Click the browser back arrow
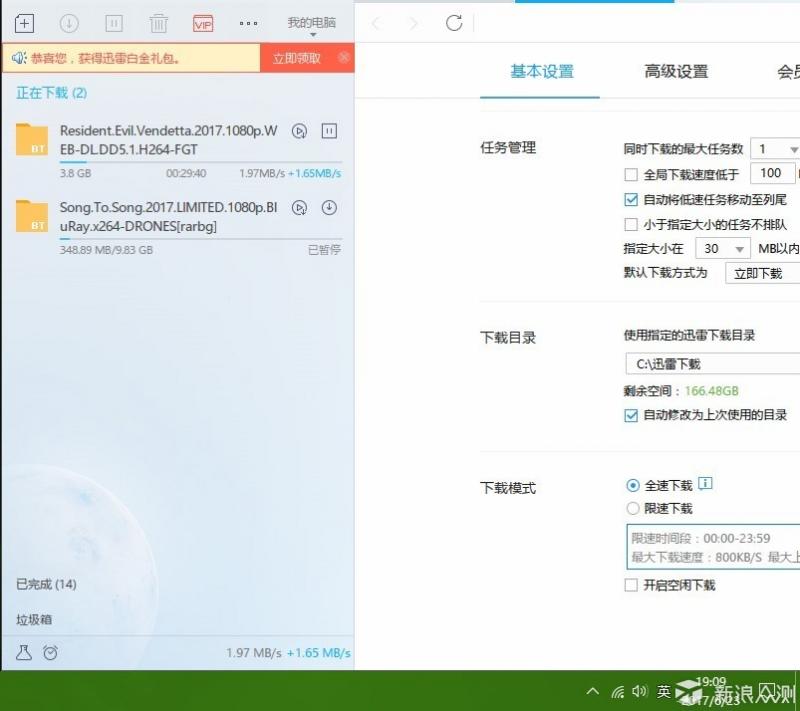Screen dimensions: 800x711 (x=377, y=23)
